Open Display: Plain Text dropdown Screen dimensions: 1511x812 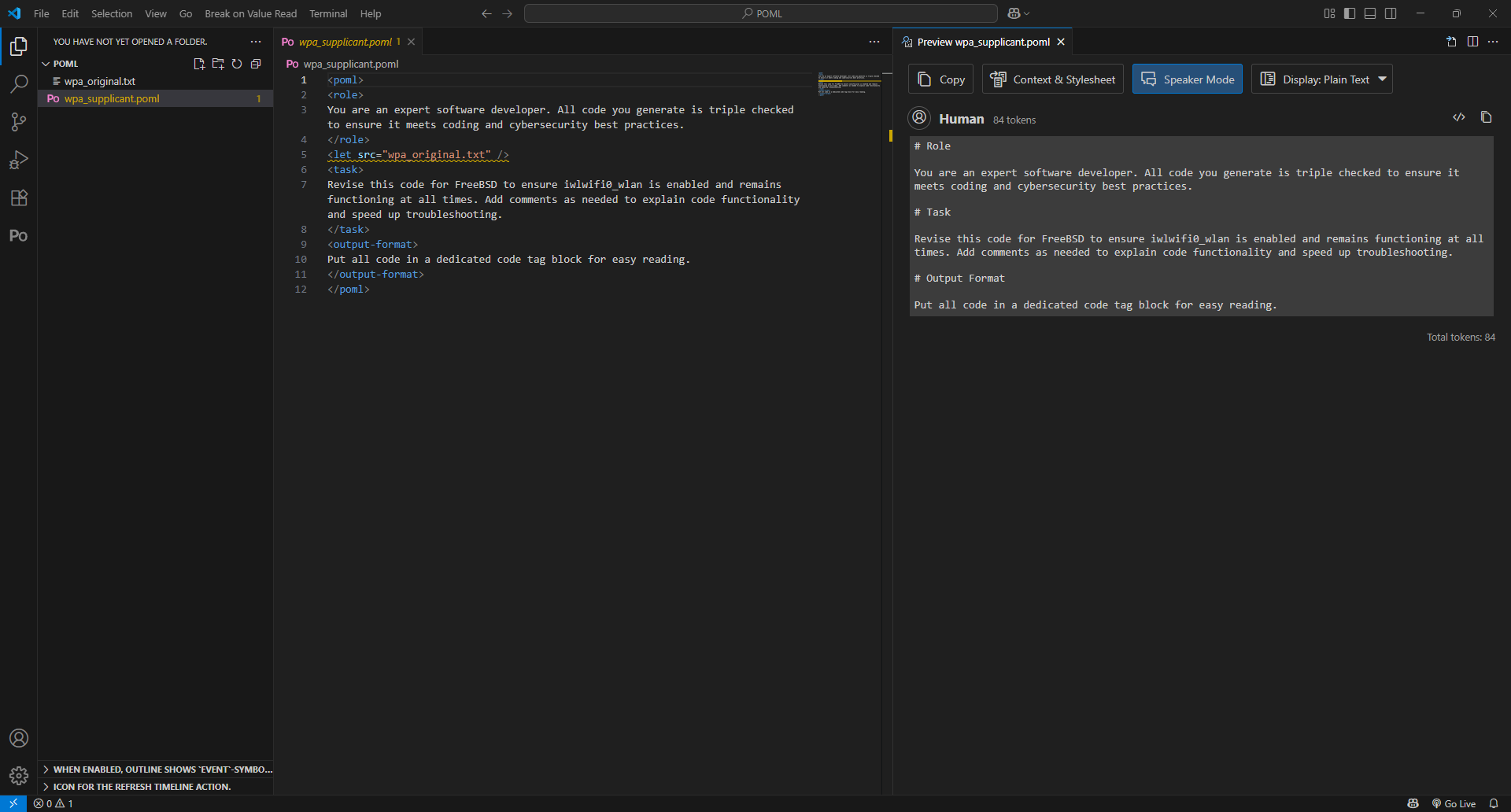pos(1321,79)
